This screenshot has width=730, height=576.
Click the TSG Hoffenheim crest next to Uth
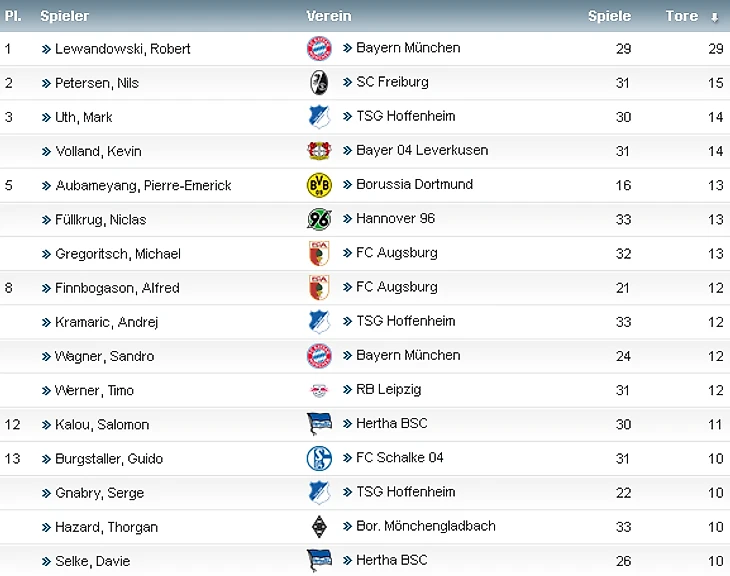[319, 117]
